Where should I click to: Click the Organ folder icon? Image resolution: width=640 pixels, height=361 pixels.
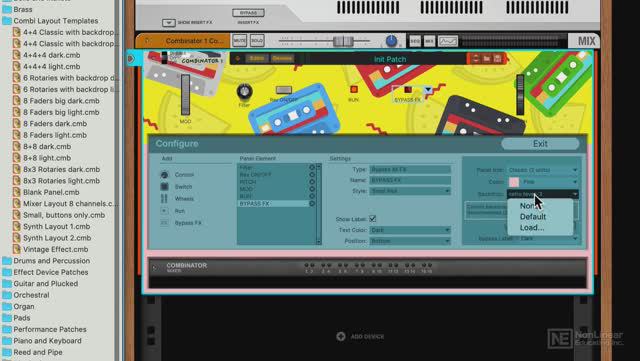7,306
